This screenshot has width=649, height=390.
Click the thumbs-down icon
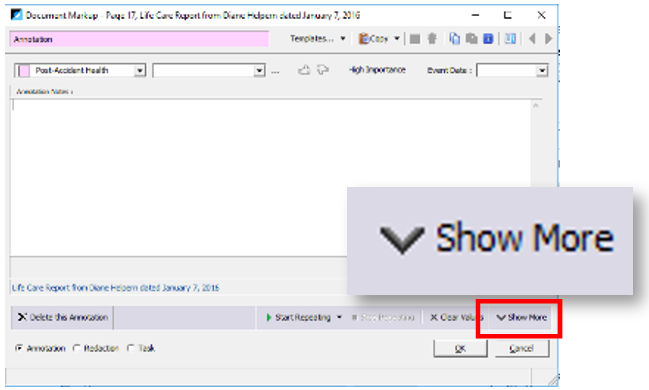323,70
